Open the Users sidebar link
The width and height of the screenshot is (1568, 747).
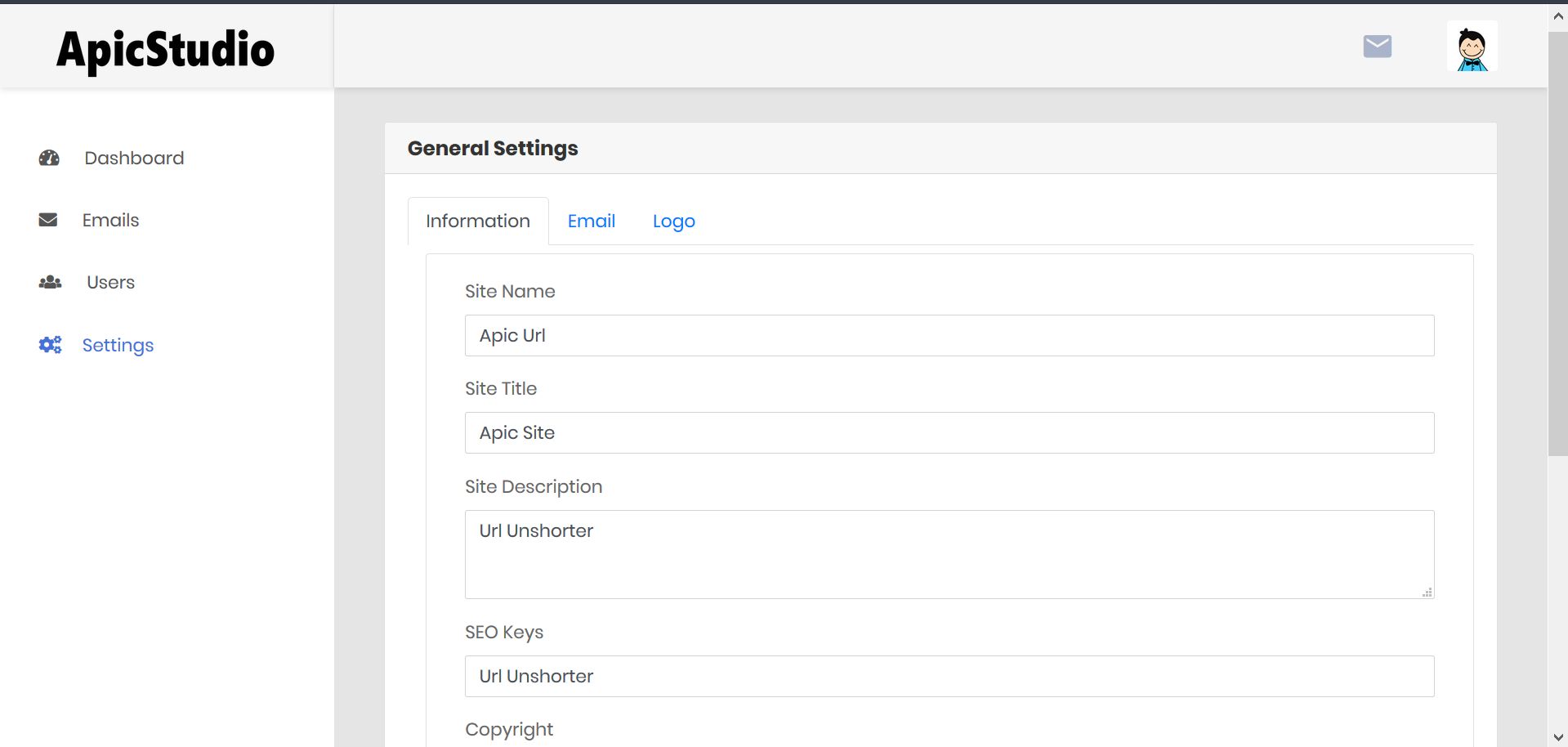pos(110,282)
